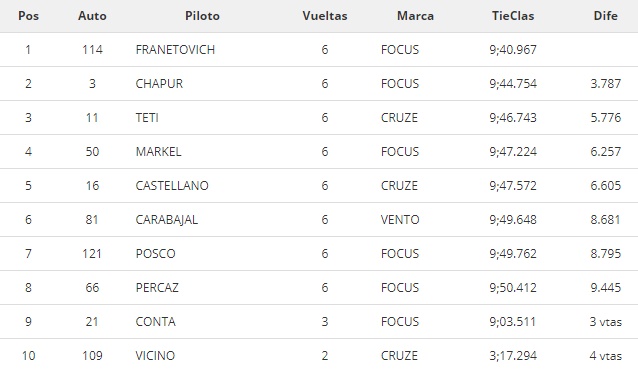This screenshot has height=381, width=638.
Task: Click the CHAPUR pilot name
Action: coord(159,84)
